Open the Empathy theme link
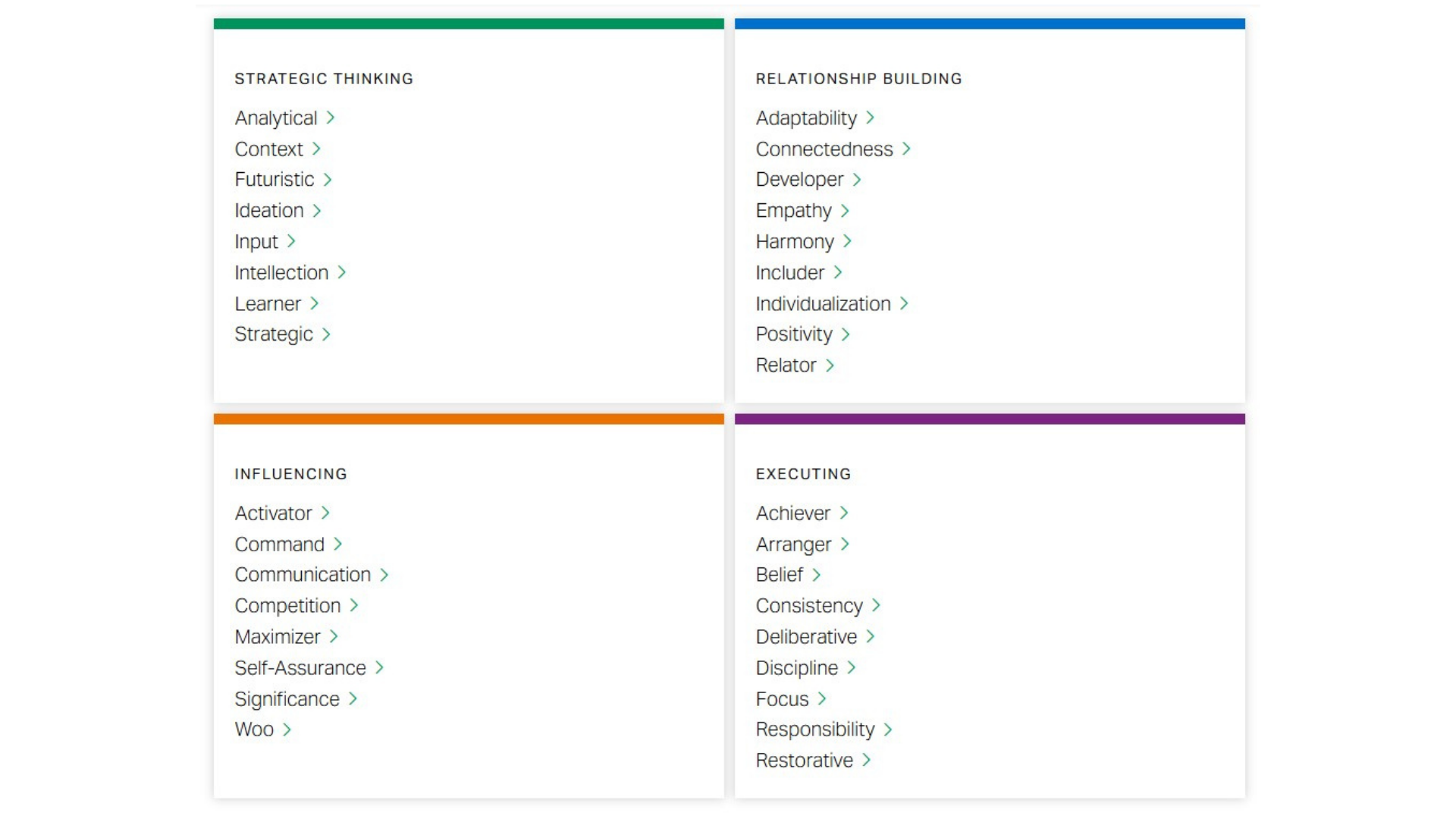Screen dimensions: 1456x819 coord(793,211)
